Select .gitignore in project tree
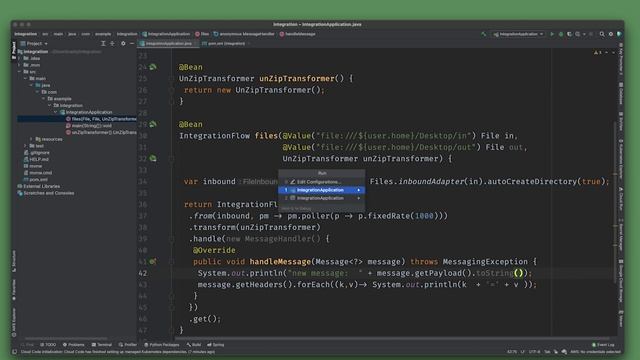 36,153
